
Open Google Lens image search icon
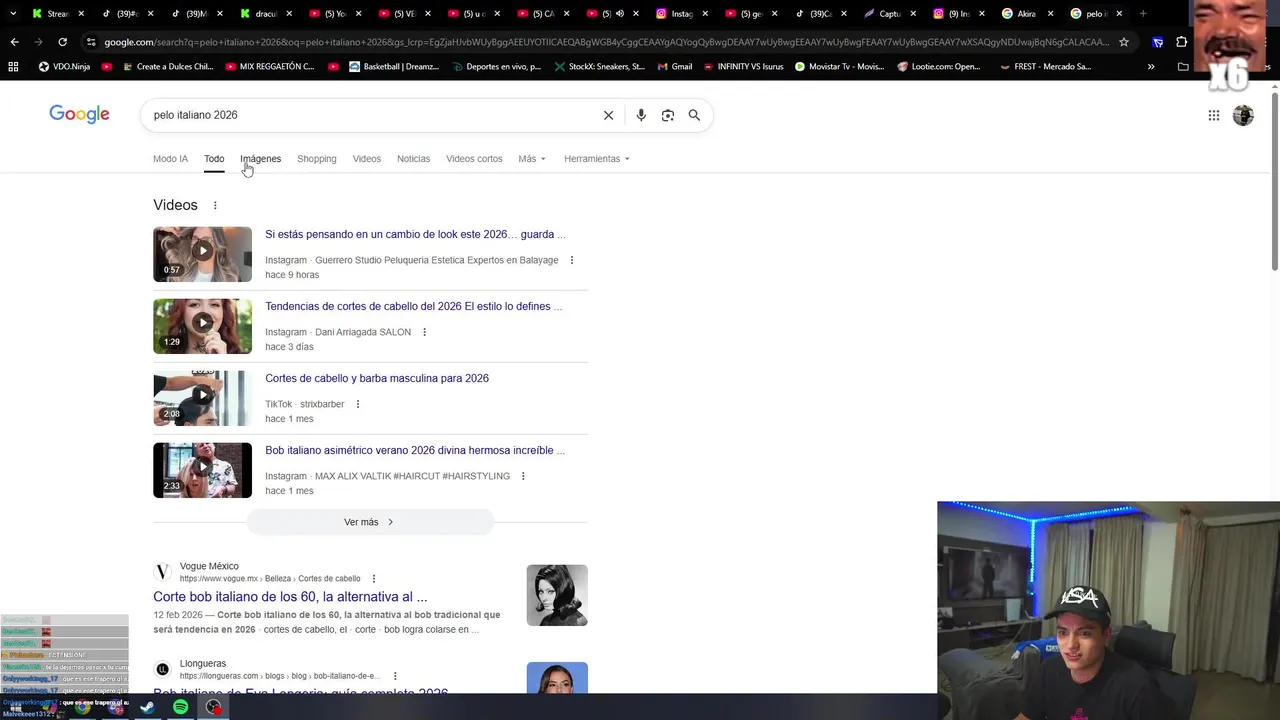pos(668,115)
